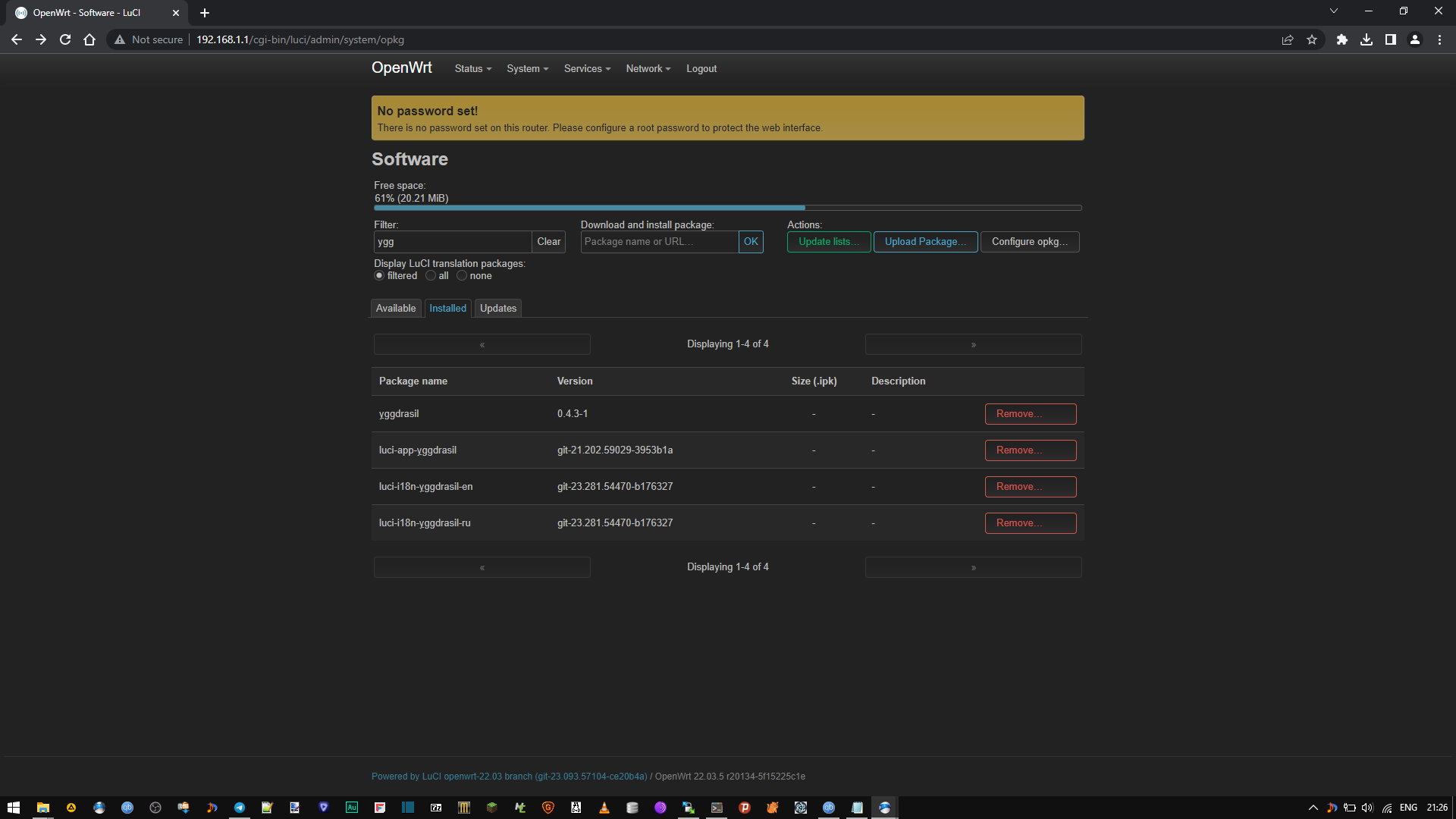1456x819 pixels.
Task: Open the Network dropdown menu
Action: coord(647,68)
